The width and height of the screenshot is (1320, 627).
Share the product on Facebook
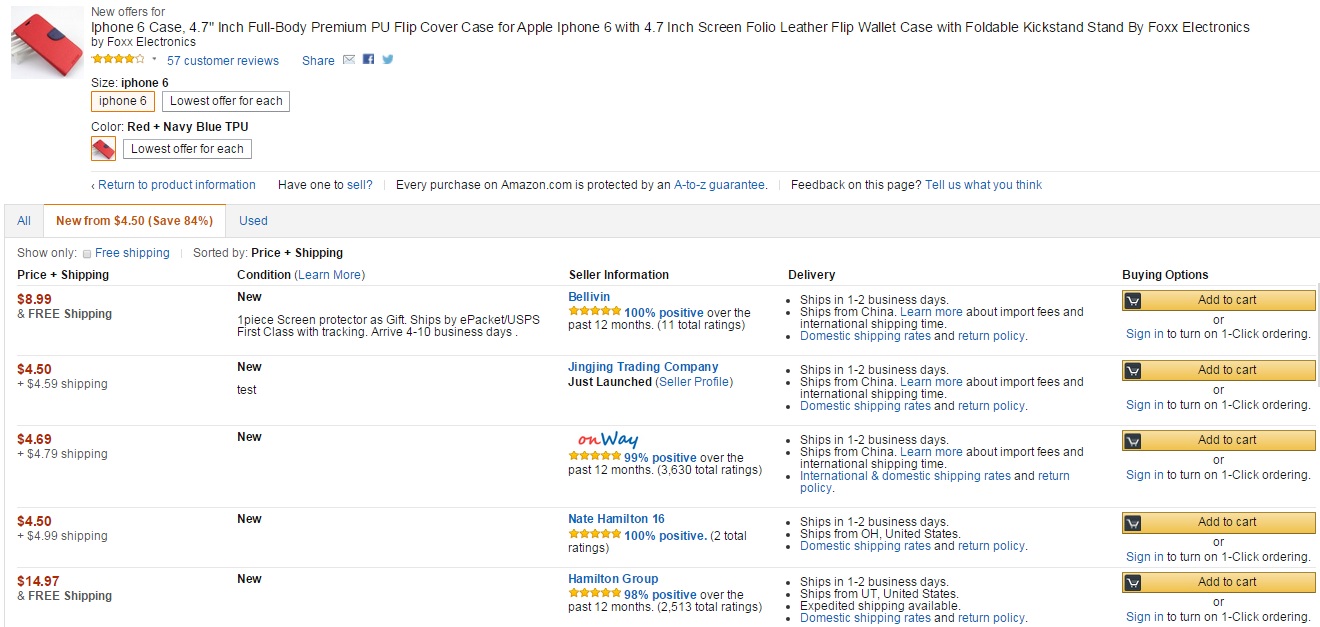pos(368,60)
